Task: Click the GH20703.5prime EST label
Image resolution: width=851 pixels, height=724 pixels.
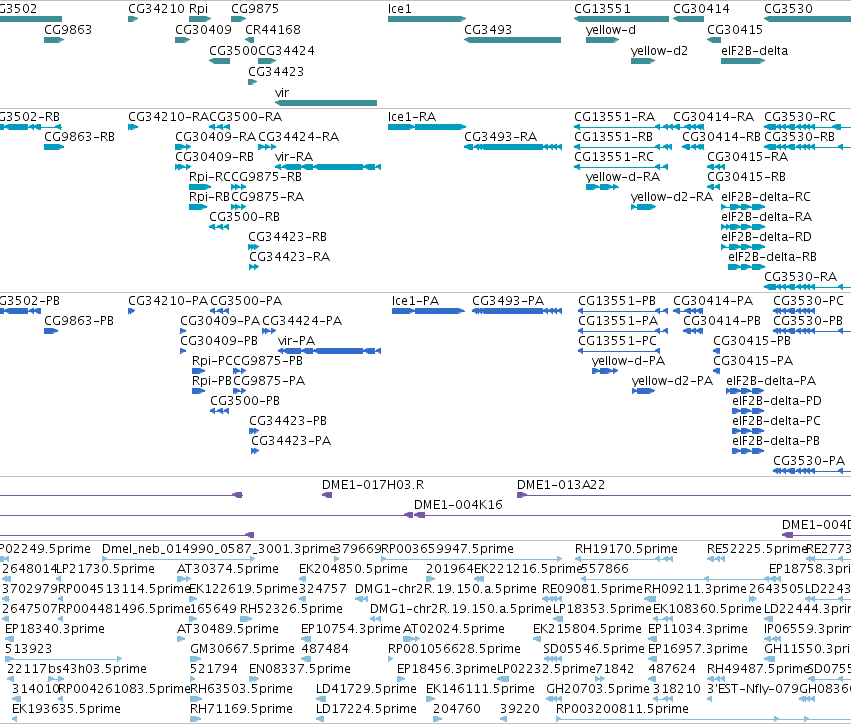Action: tap(598, 689)
